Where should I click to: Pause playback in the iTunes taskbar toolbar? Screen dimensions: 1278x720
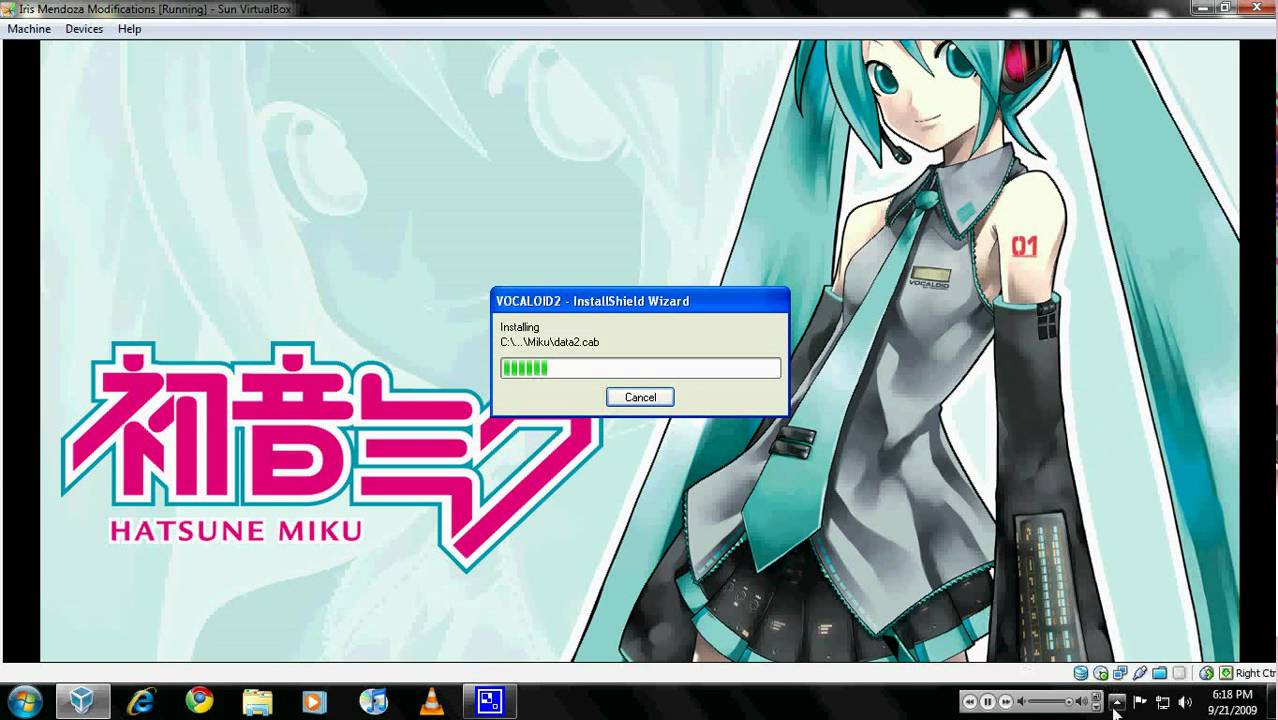point(987,701)
